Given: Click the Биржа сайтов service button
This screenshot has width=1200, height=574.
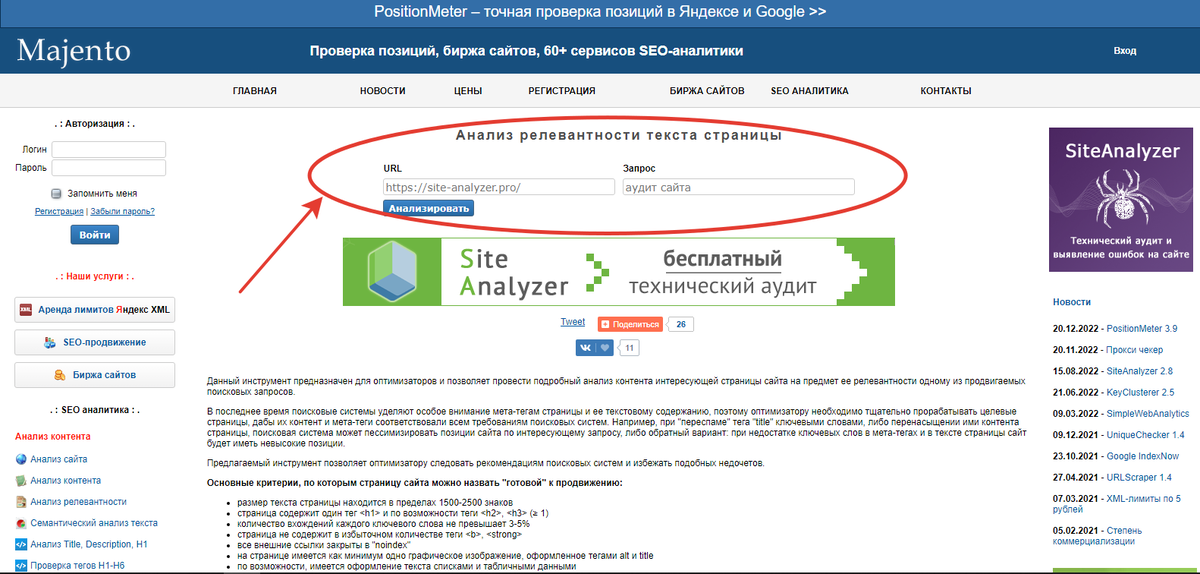Looking at the screenshot, I should pyautogui.click(x=95, y=375).
